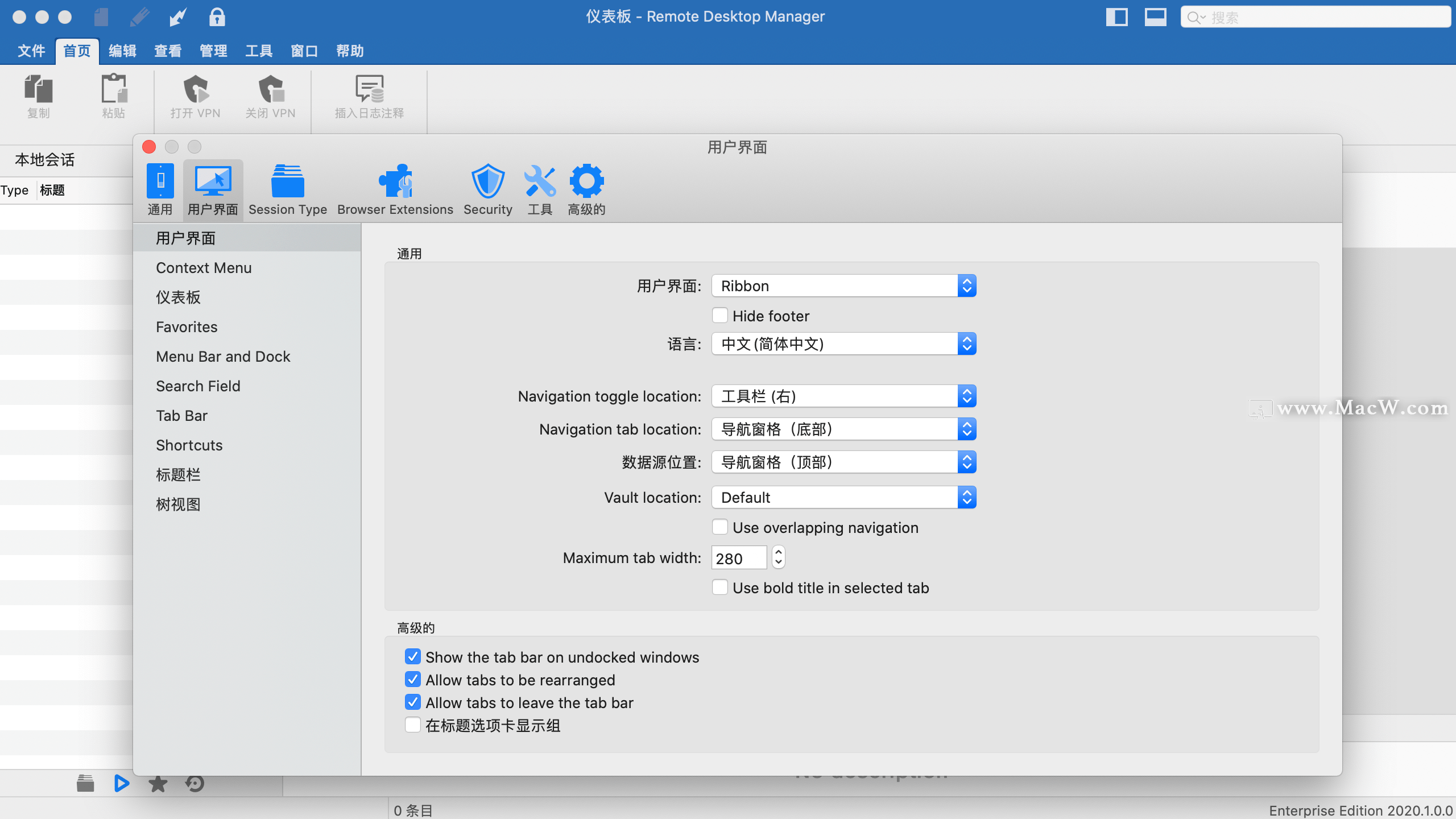Image resolution: width=1456 pixels, height=819 pixels.
Task: Toggle the bottom pane layout icon
Action: click(1156, 17)
